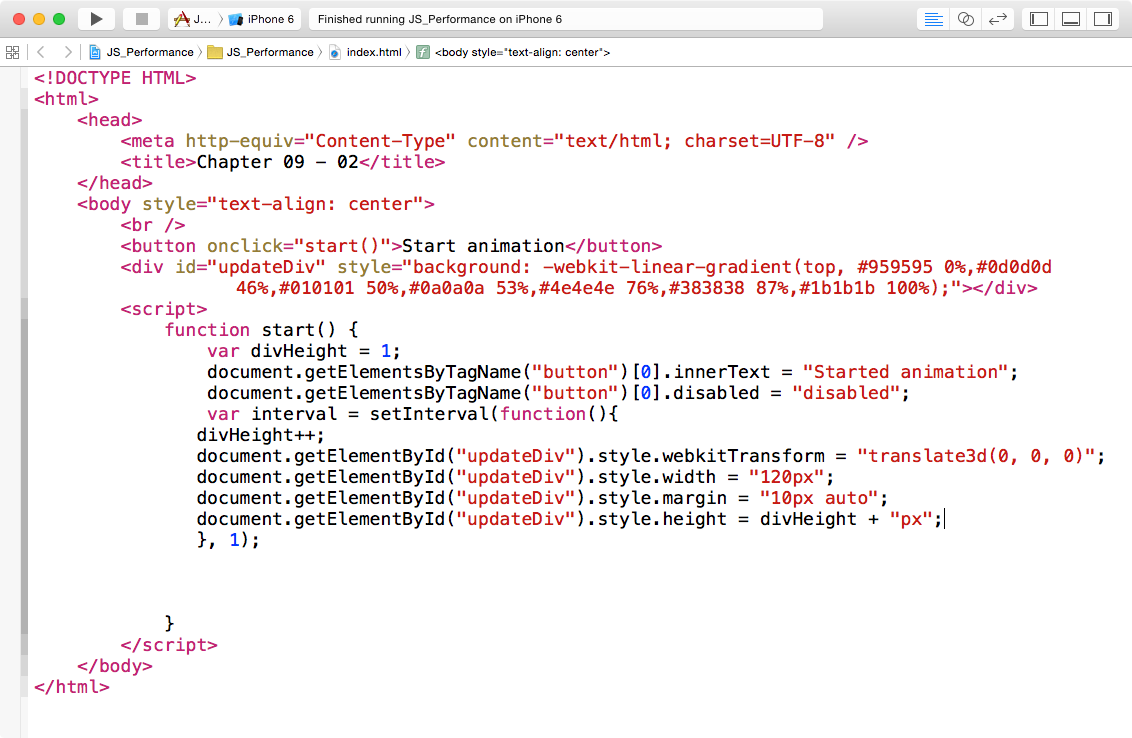1132x738 pixels.
Task: Click the "disabled" string value
Action: point(846,393)
